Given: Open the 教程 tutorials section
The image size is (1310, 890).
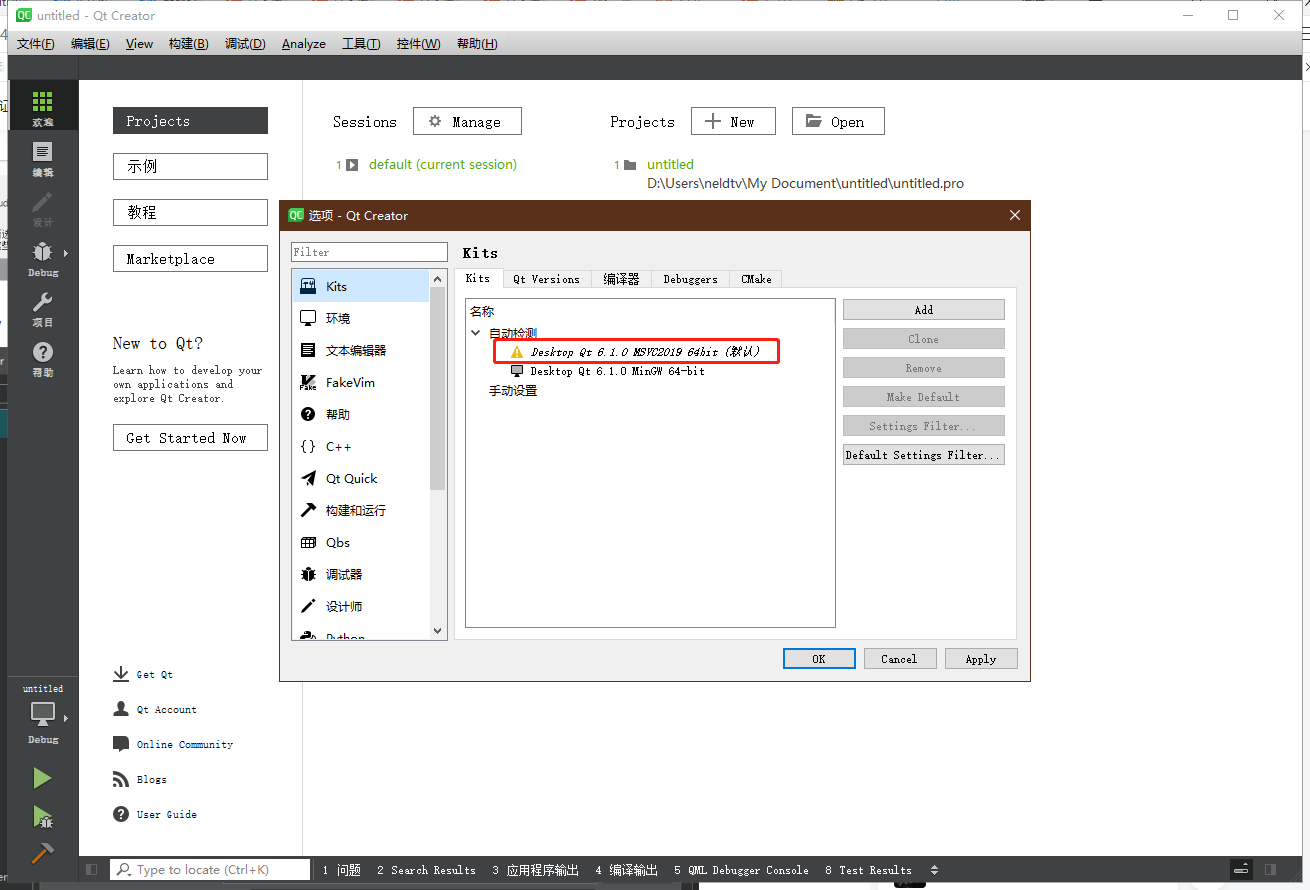Looking at the screenshot, I should coord(190,212).
